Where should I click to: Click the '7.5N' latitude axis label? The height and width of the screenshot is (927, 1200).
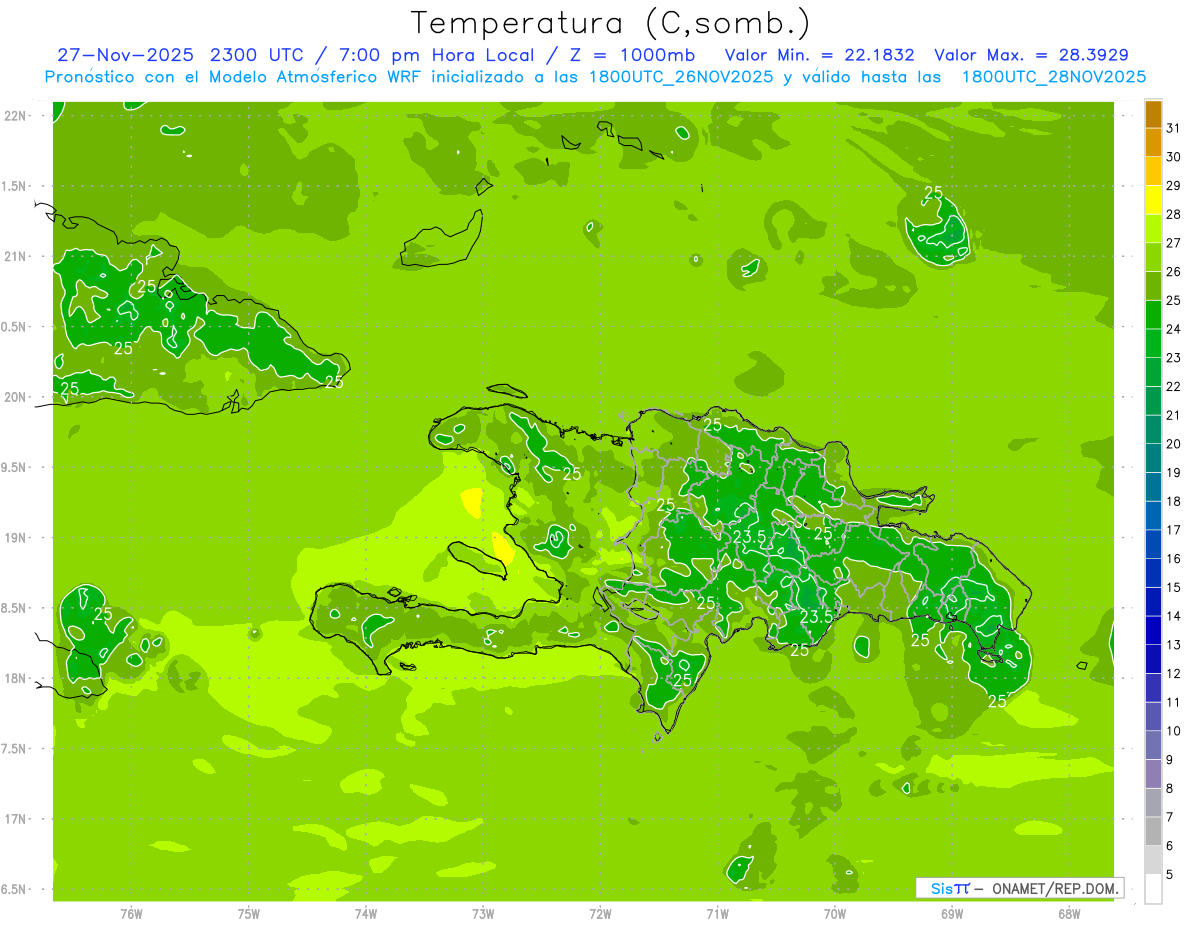pos(15,748)
